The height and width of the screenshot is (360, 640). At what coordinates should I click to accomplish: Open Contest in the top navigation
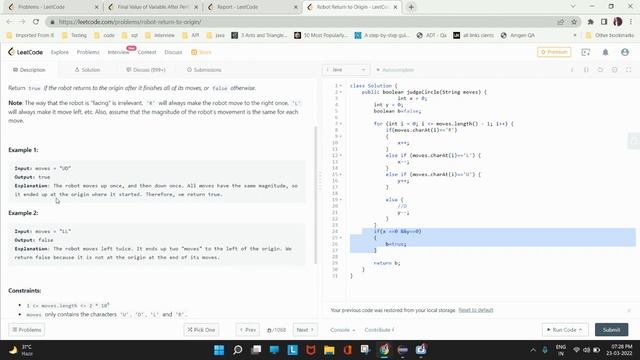pyautogui.click(x=147, y=52)
